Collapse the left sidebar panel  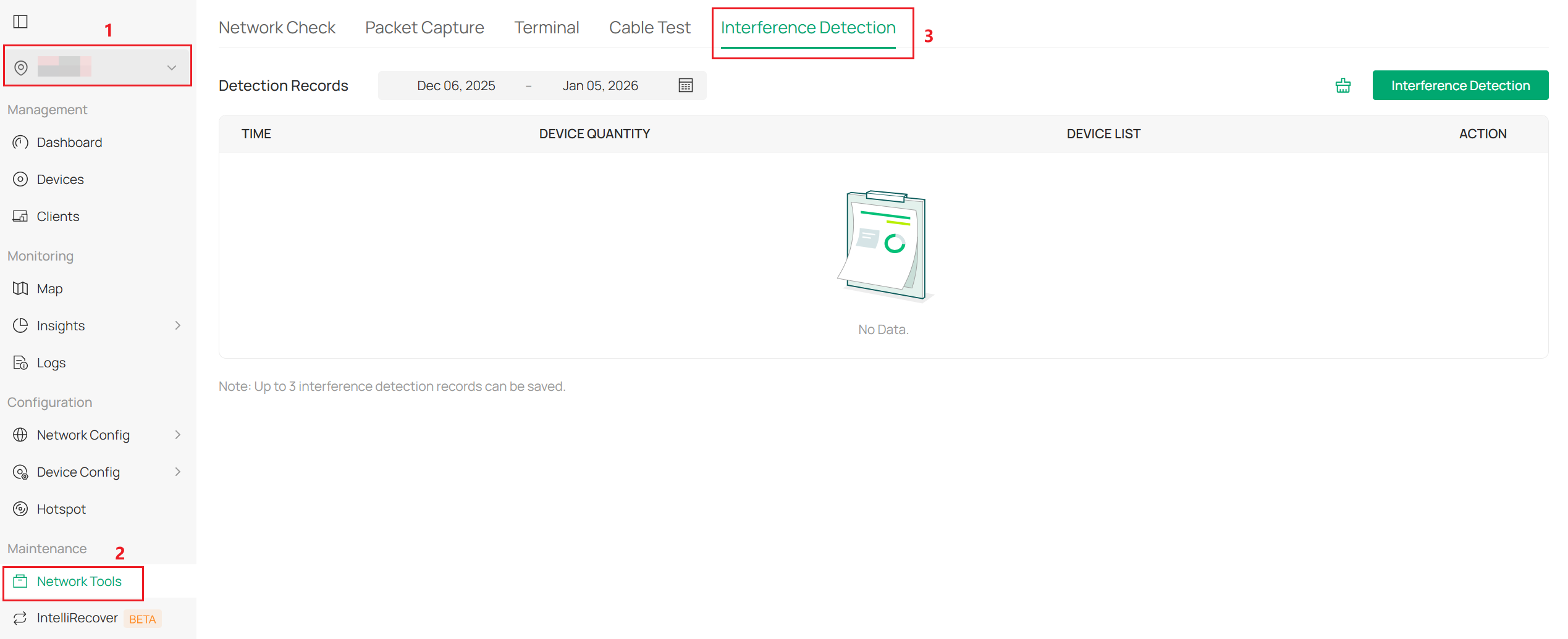20,21
